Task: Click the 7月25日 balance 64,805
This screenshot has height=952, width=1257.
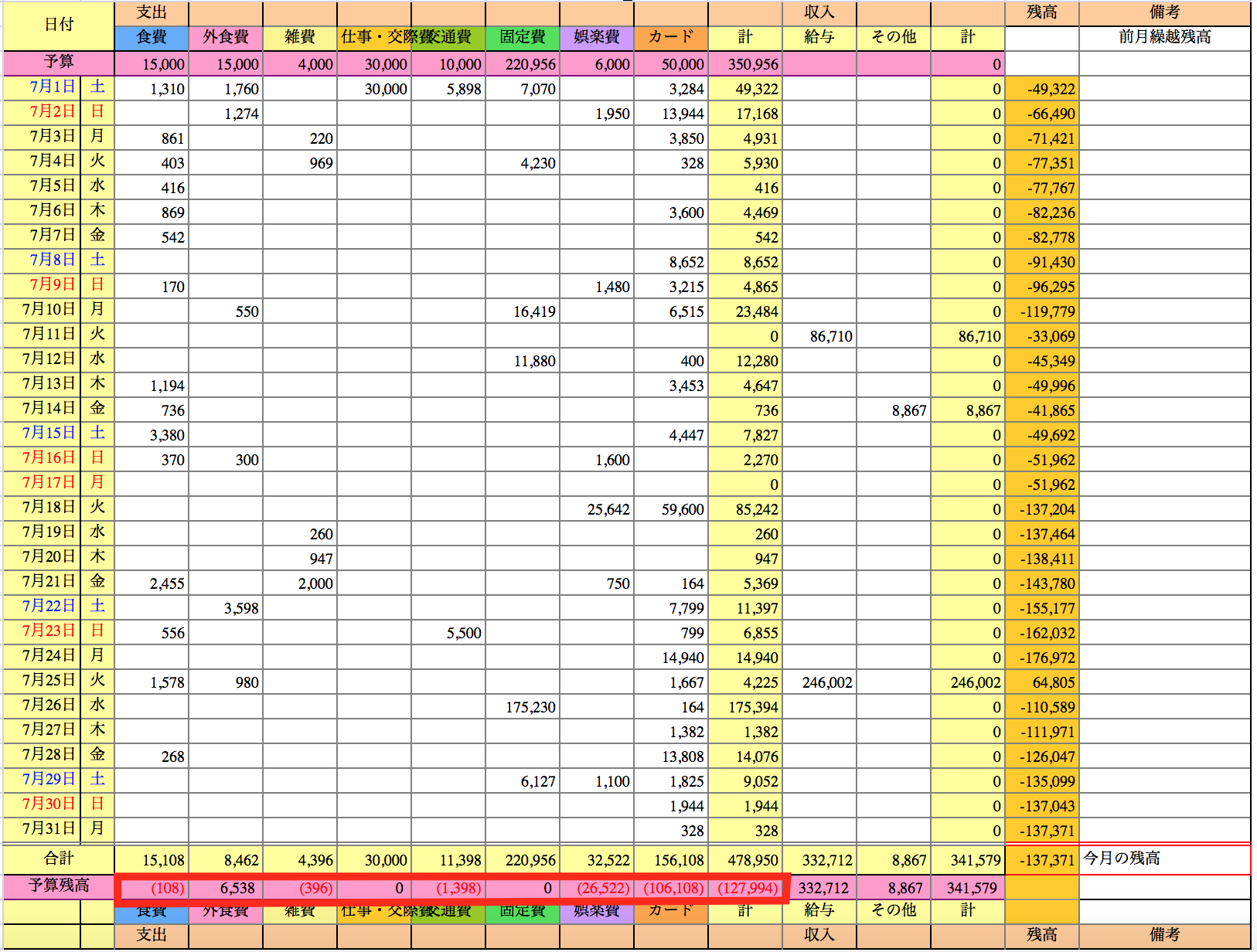Action: coord(1042,682)
